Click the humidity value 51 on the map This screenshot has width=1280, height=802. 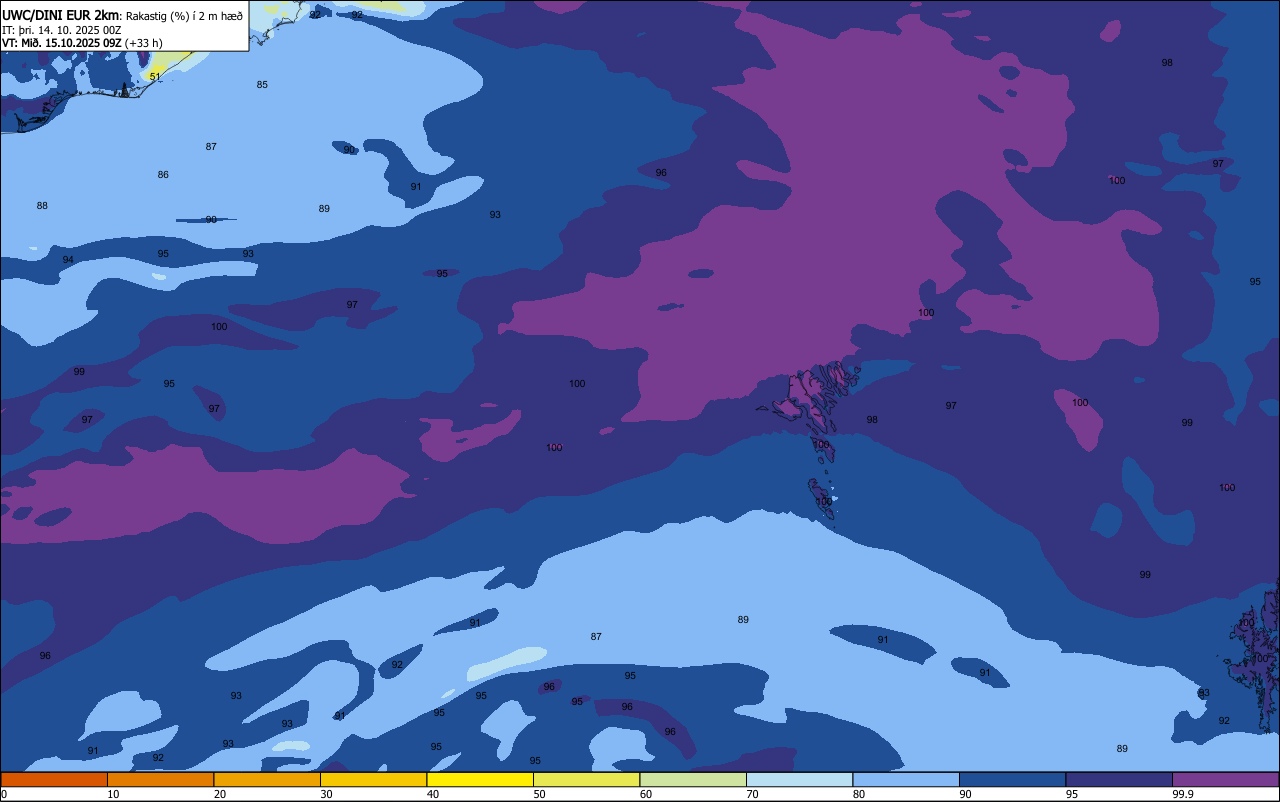coord(154,76)
